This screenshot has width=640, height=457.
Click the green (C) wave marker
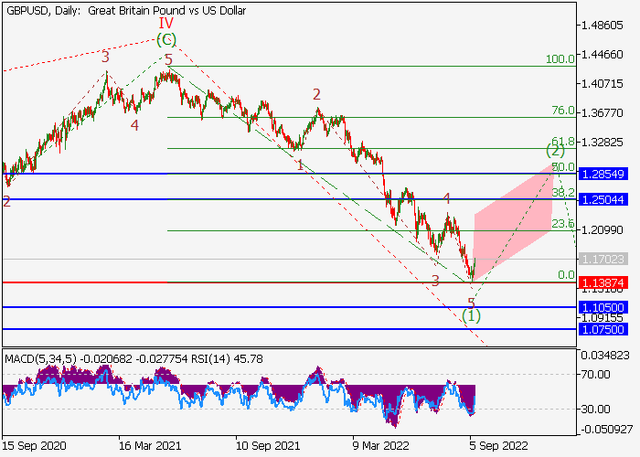click(x=167, y=40)
